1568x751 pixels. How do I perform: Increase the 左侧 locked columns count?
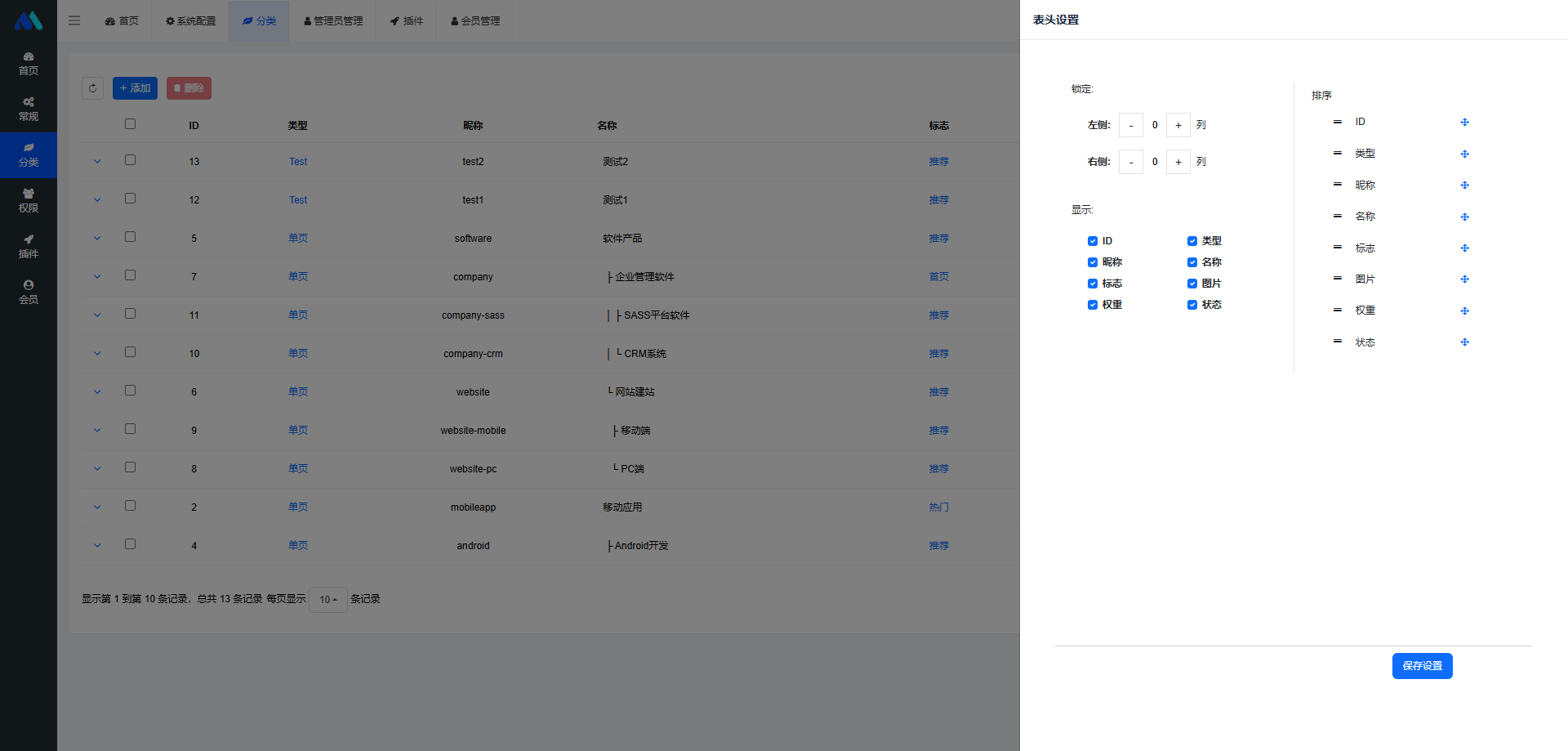click(1178, 125)
